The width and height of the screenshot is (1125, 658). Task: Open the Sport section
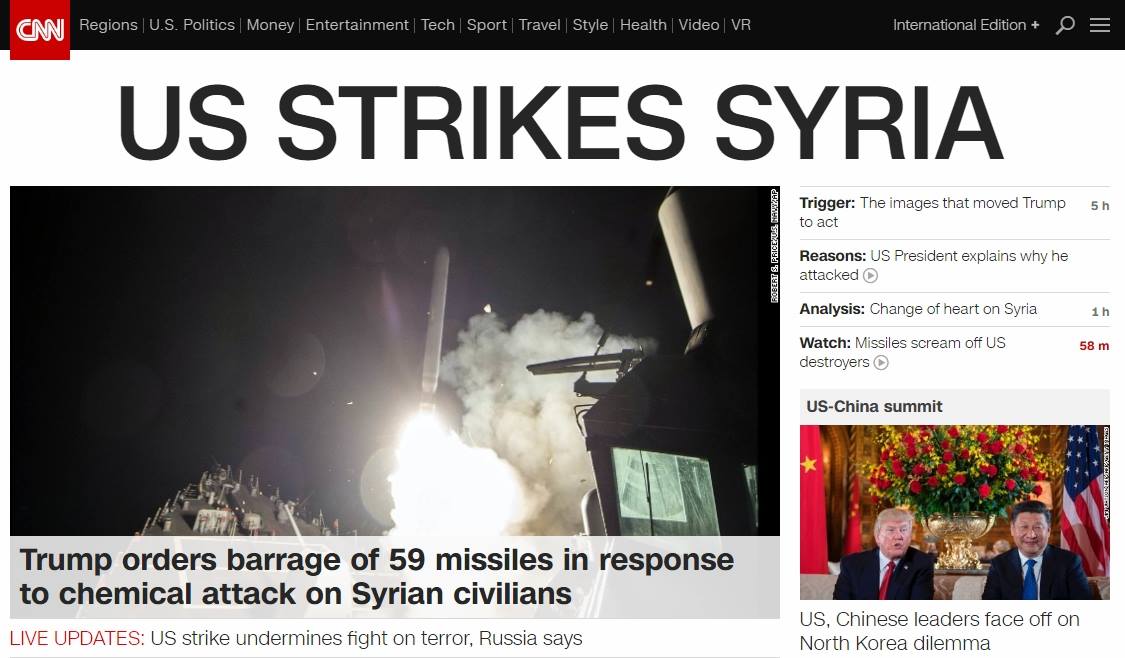point(486,25)
